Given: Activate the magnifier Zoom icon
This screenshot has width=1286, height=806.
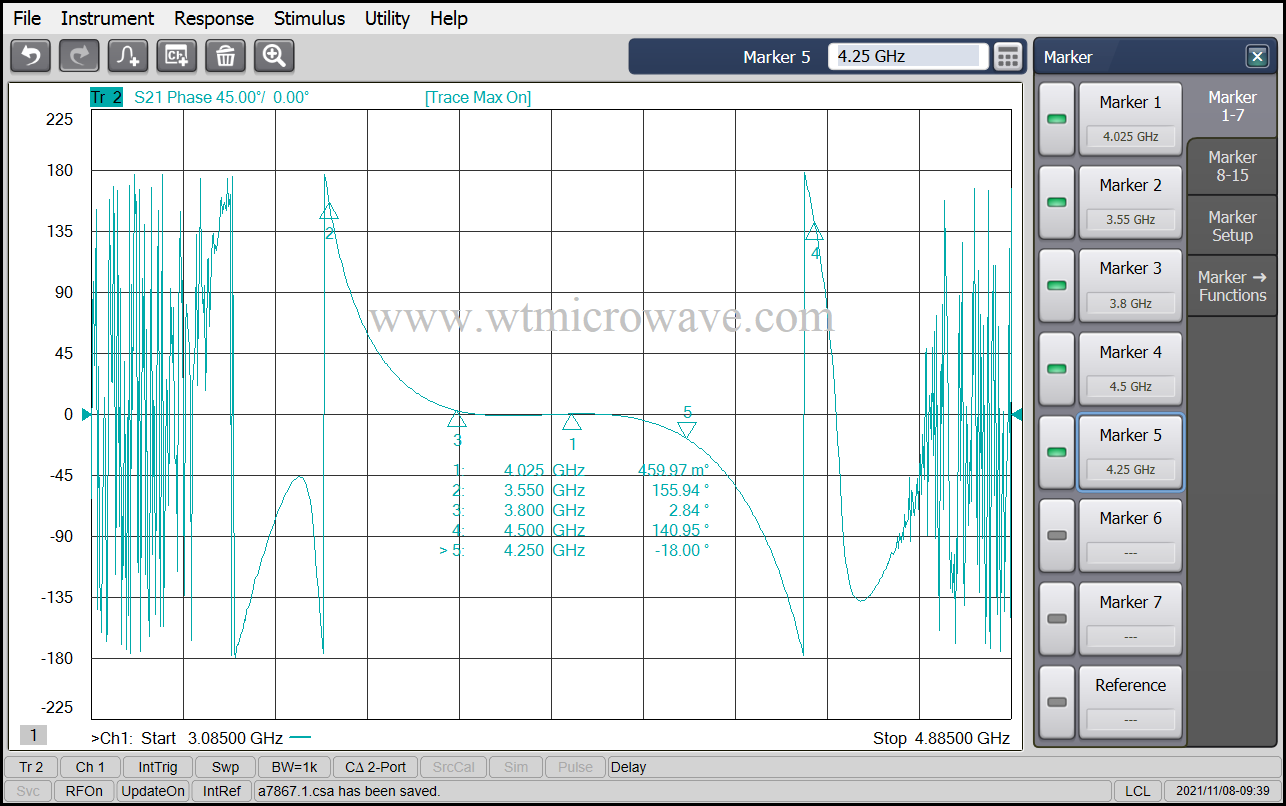Looking at the screenshot, I should (273, 56).
